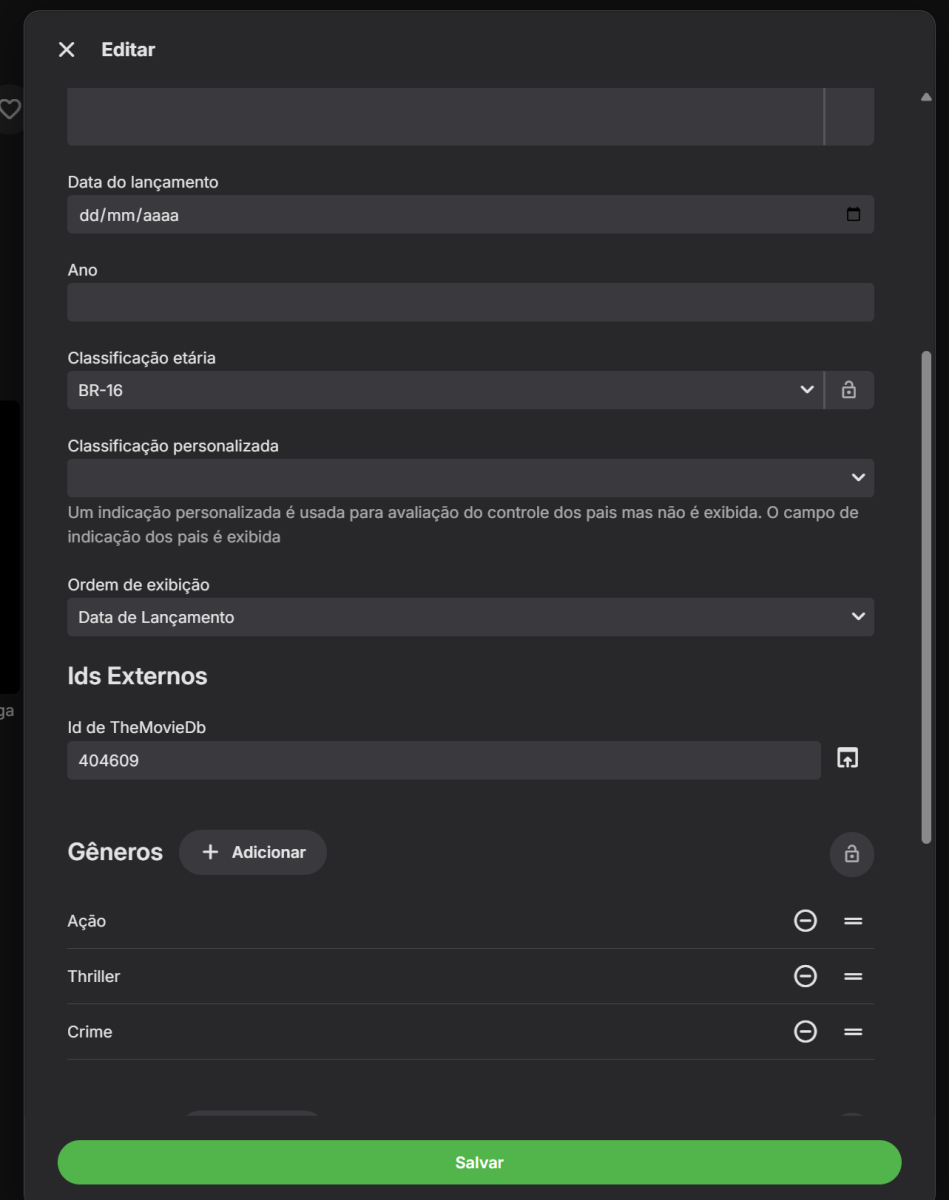Screen dimensions: 949x1200
Task: Click the drag handle next to Crime
Action: 852,1030
